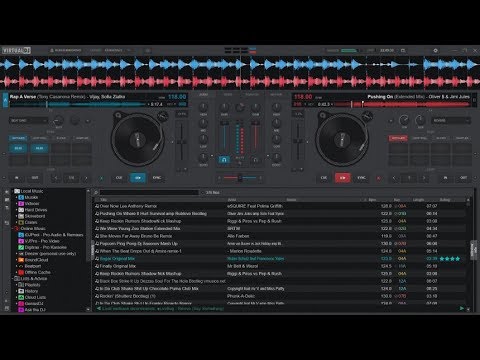This screenshot has height=360, width=480.
Task: Click SYNC on the left deck
Action: pyautogui.click(x=157, y=178)
